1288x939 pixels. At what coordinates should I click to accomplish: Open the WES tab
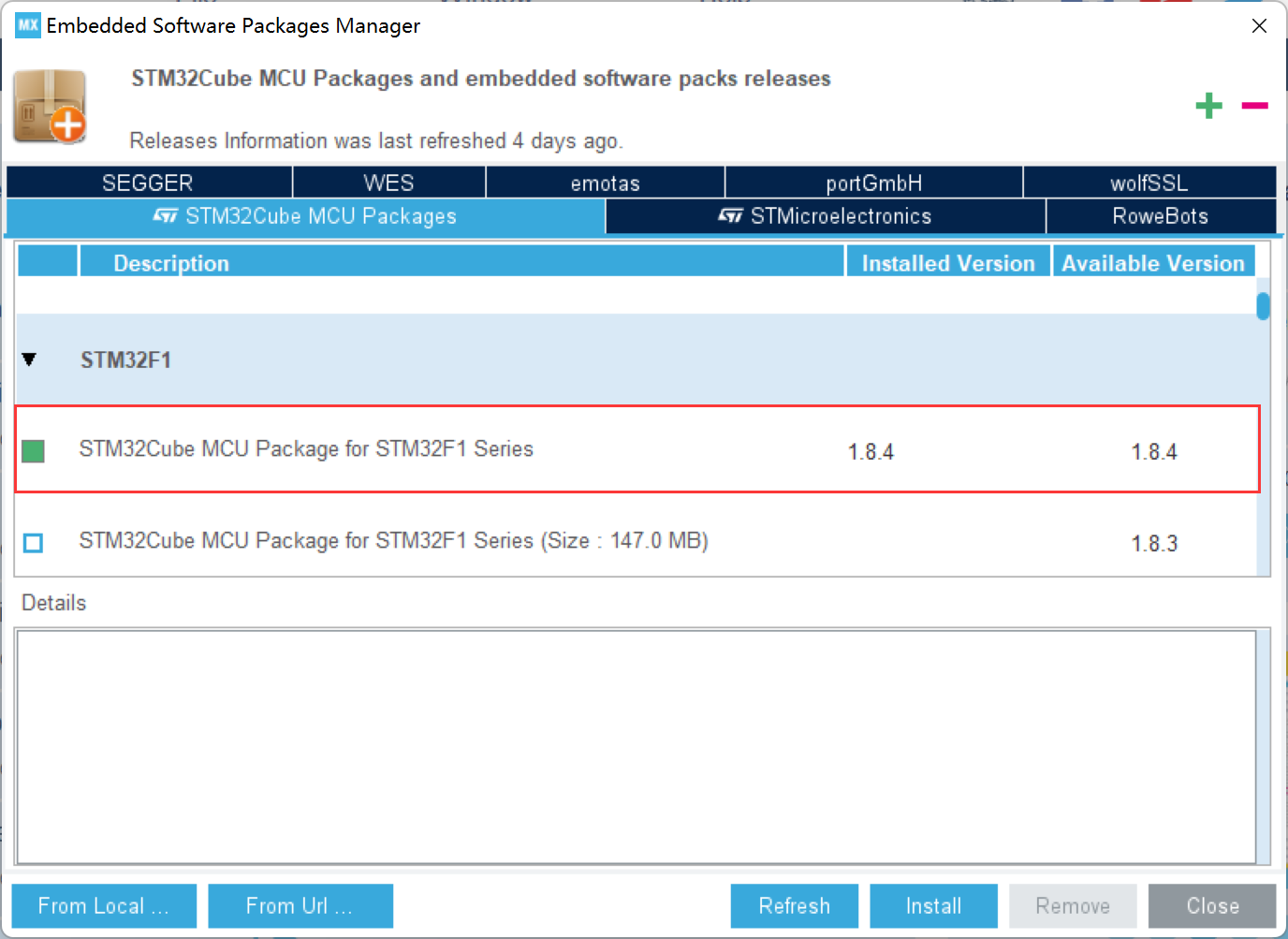(388, 183)
